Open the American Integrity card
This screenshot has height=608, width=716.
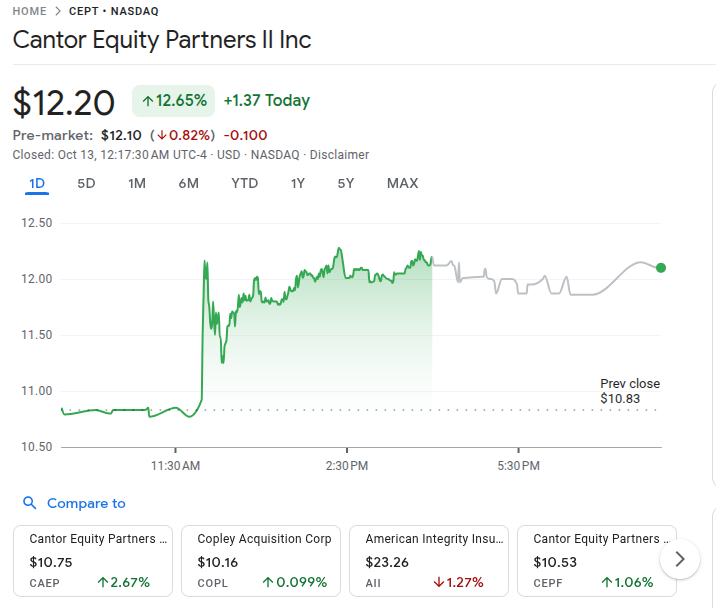click(x=428, y=561)
